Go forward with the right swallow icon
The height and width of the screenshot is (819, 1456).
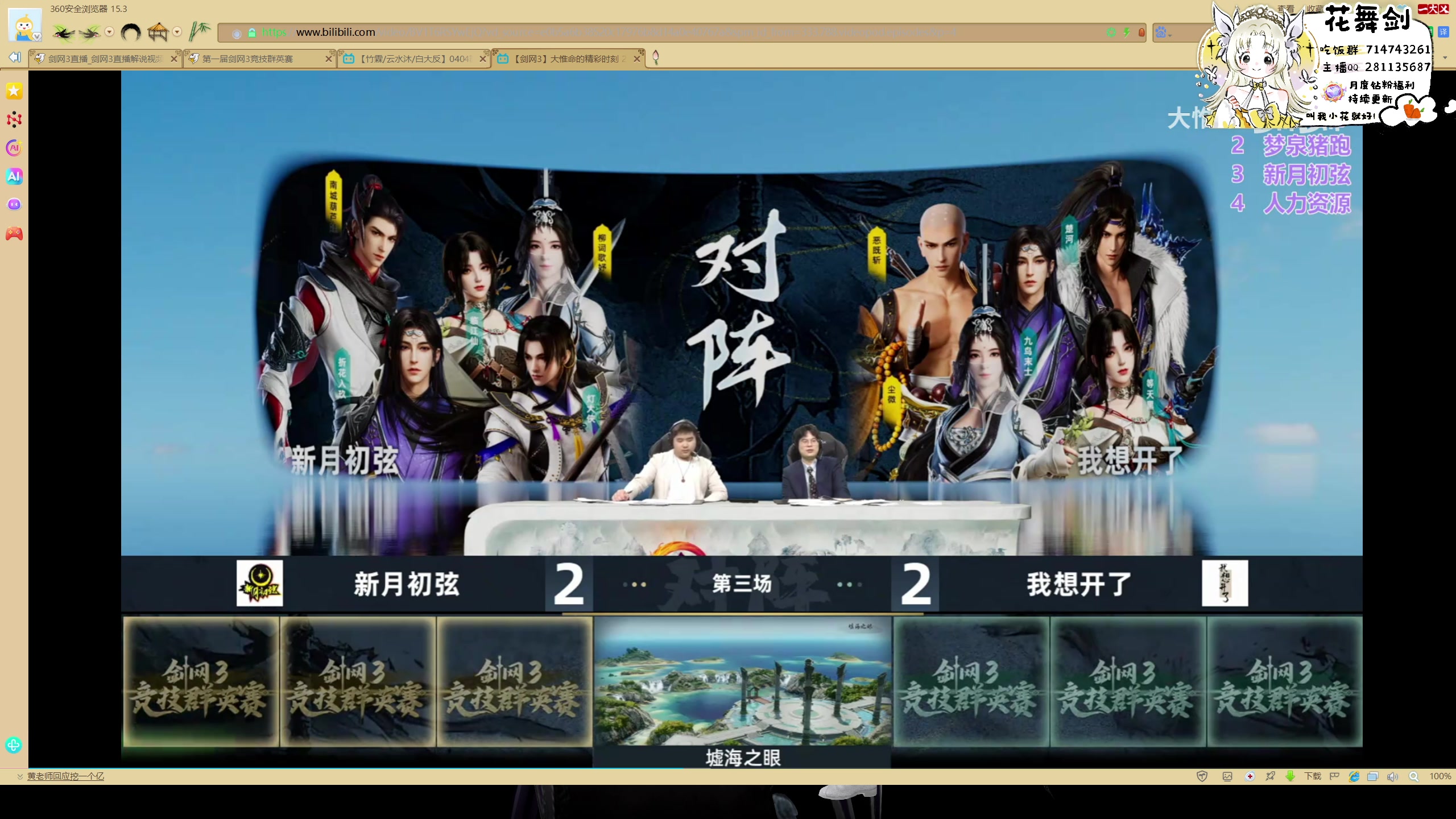(90, 33)
